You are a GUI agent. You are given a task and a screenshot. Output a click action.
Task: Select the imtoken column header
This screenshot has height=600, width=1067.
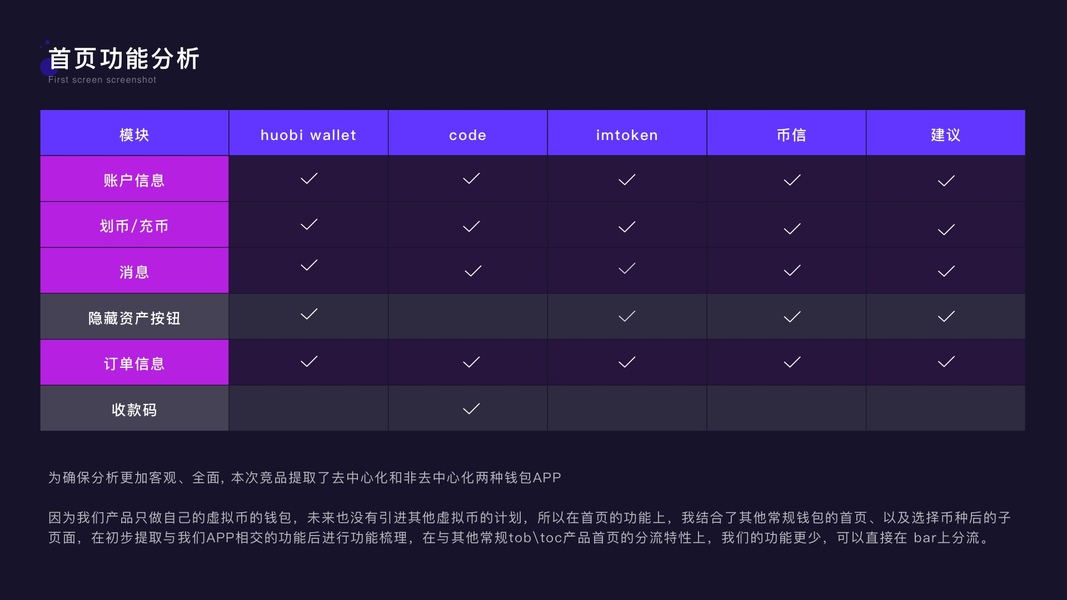tap(627, 135)
